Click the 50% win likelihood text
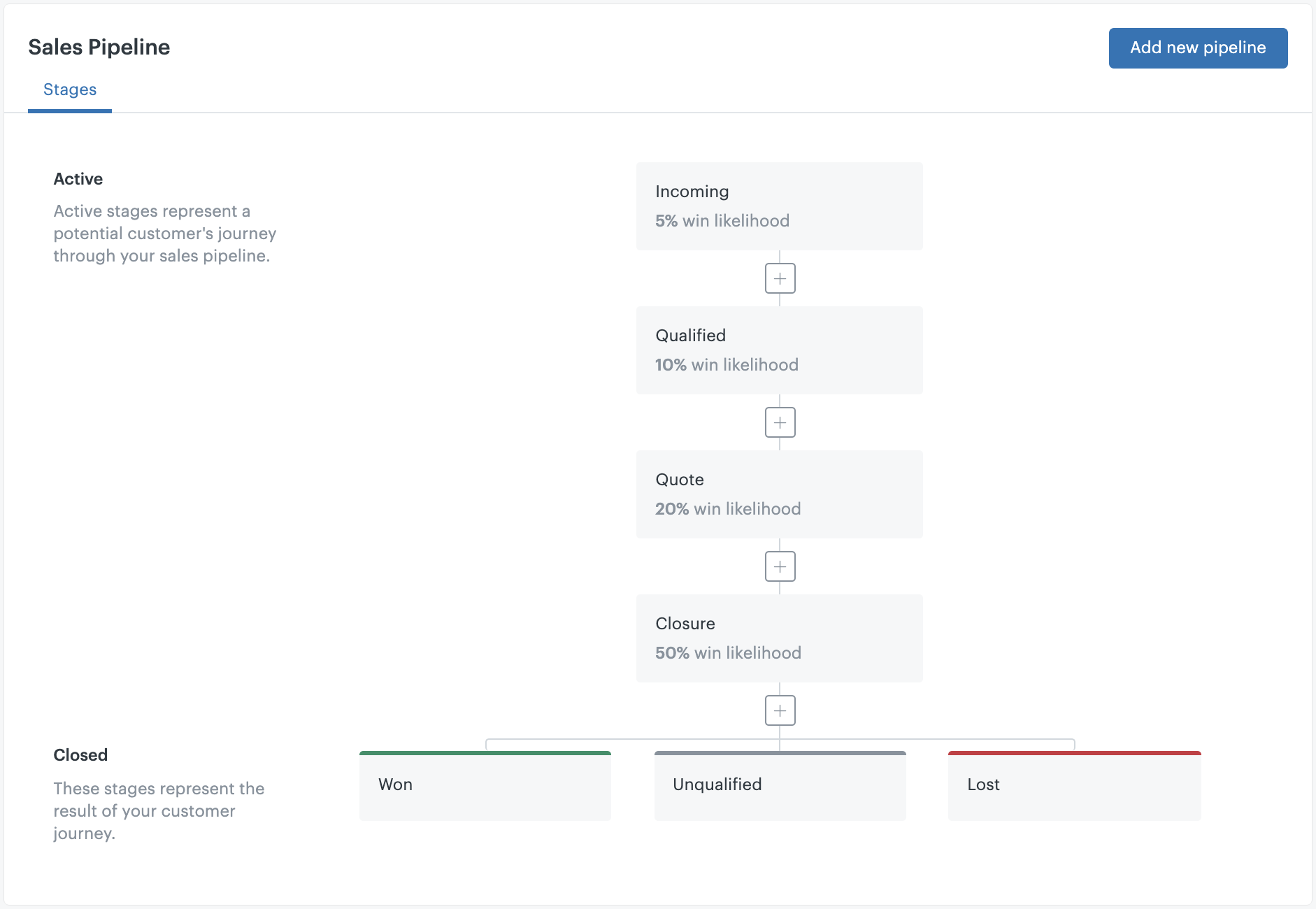 point(728,653)
